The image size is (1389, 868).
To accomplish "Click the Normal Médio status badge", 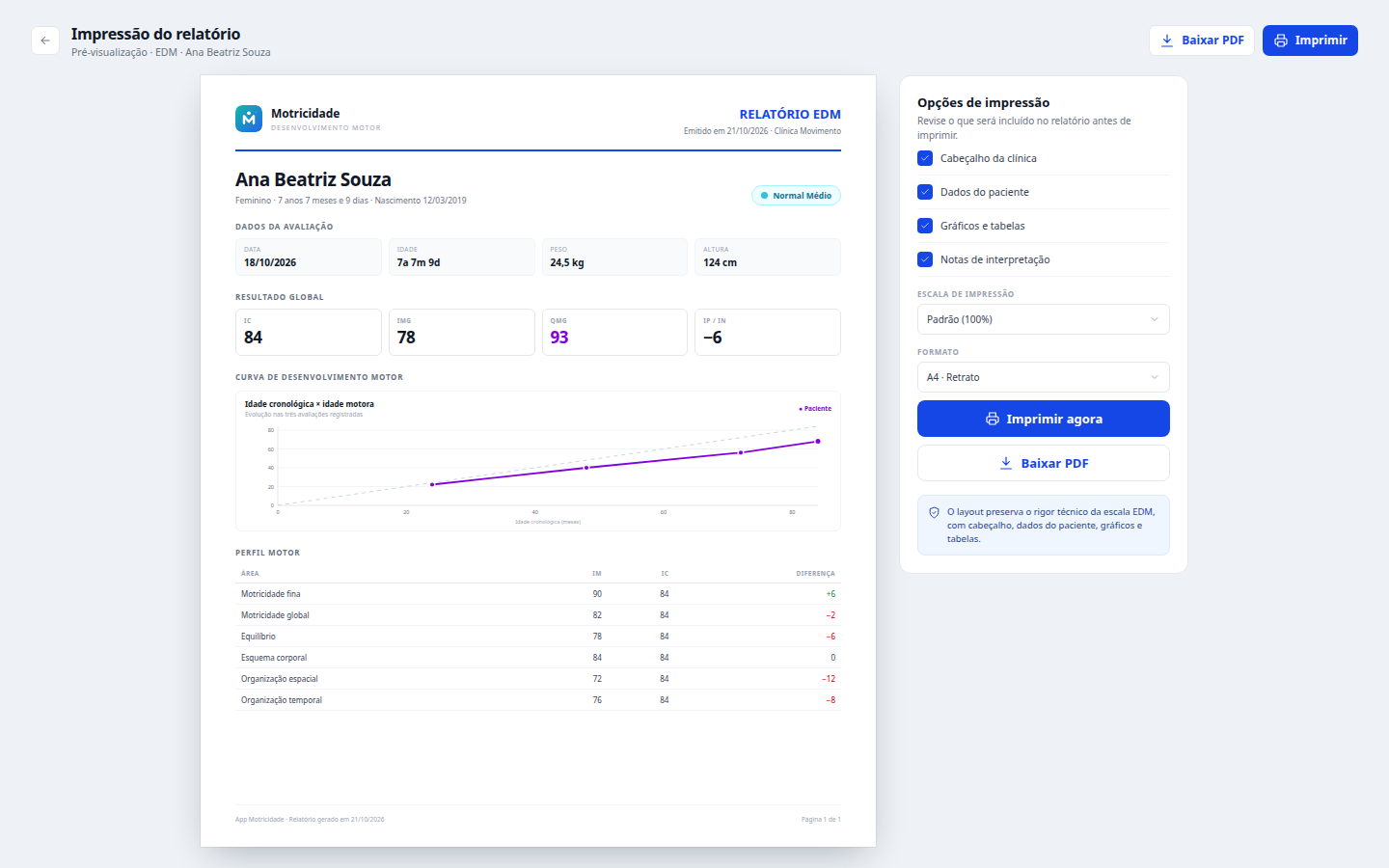I will click(x=796, y=196).
